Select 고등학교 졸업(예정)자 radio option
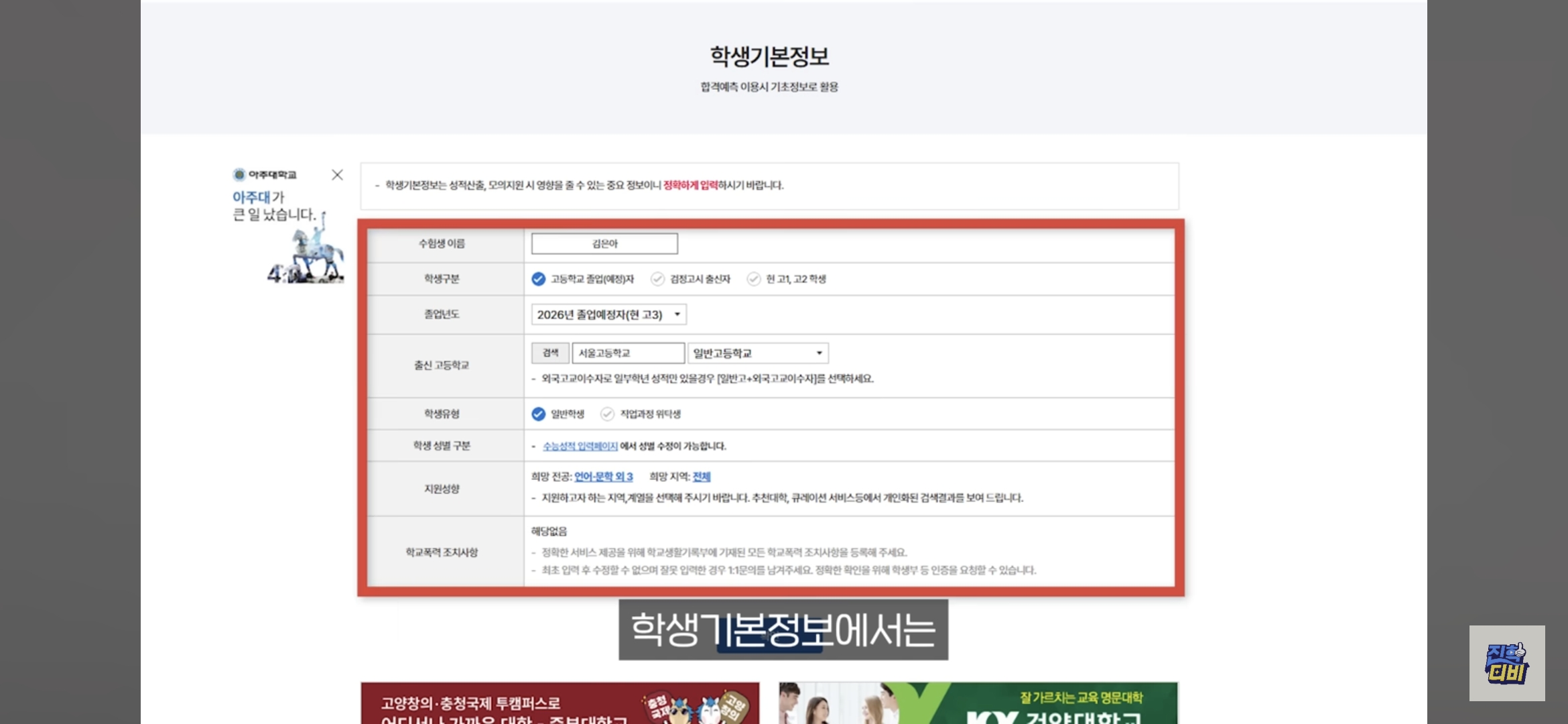The image size is (1568, 724). point(538,279)
